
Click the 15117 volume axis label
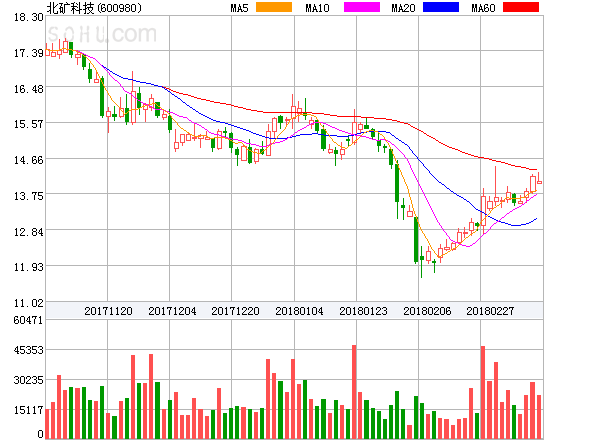[28, 410]
